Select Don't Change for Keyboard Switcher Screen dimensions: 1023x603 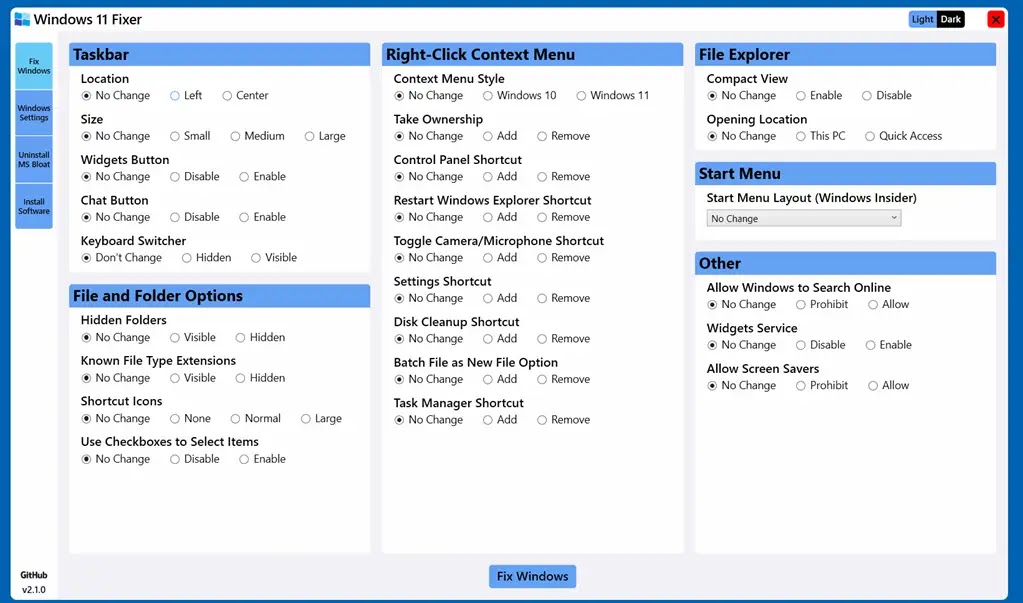[x=121, y=257]
